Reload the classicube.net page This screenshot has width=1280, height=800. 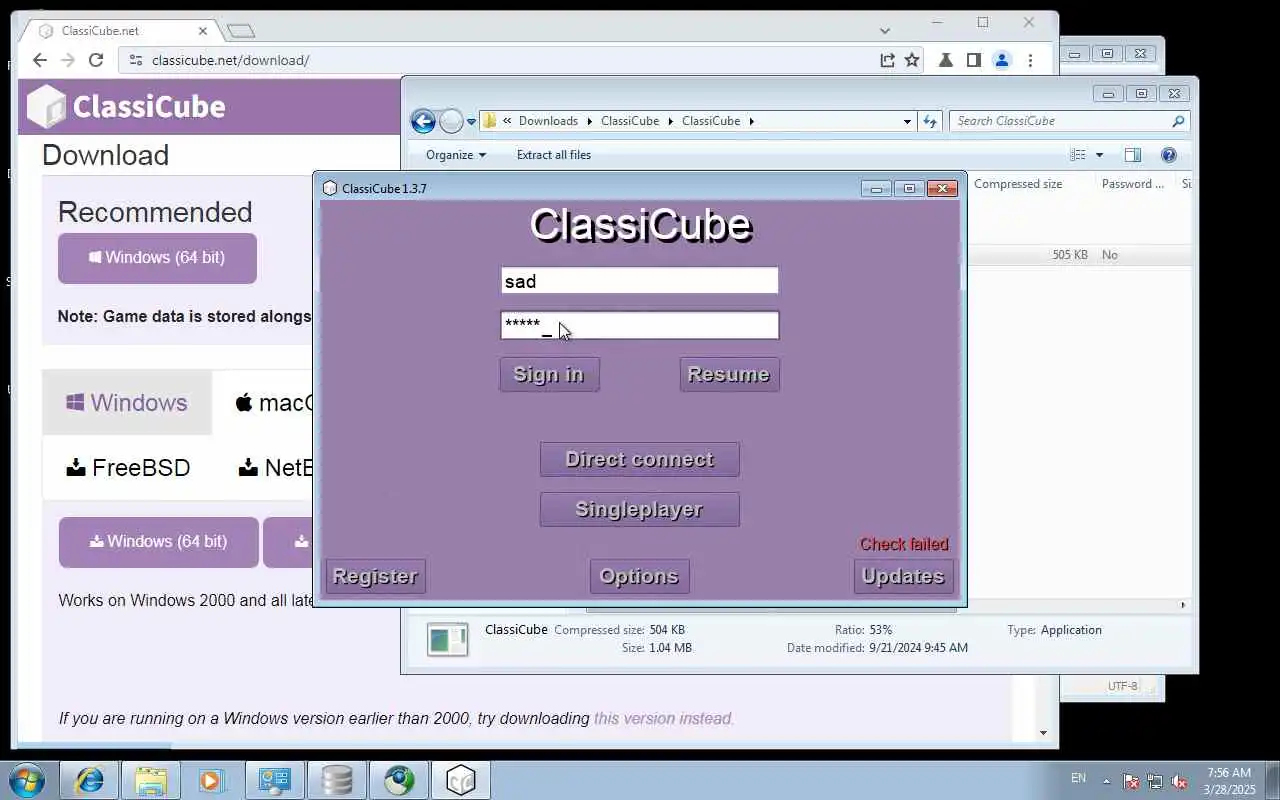(96, 60)
